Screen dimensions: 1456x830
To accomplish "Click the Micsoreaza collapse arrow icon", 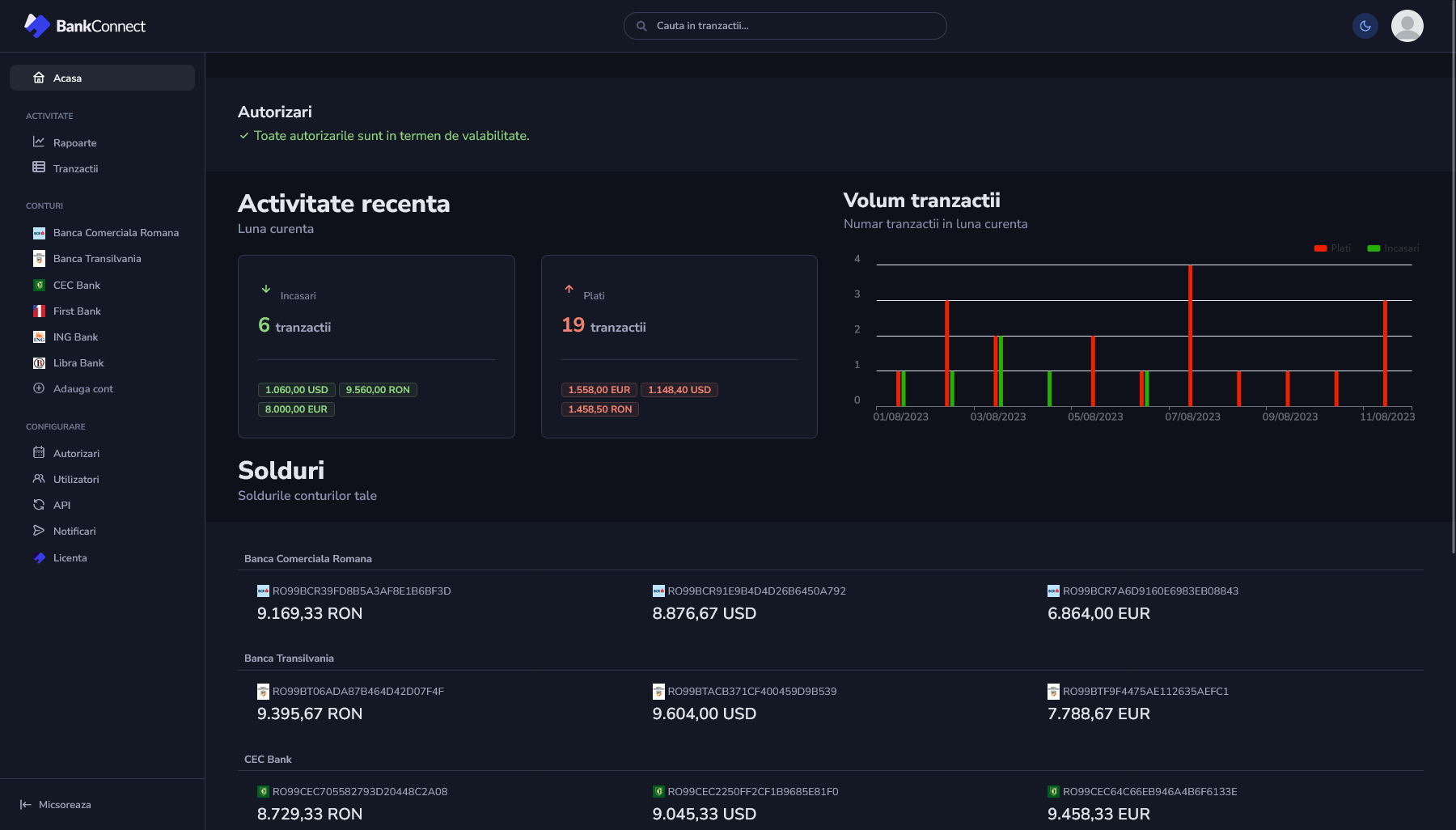I will click(26, 804).
